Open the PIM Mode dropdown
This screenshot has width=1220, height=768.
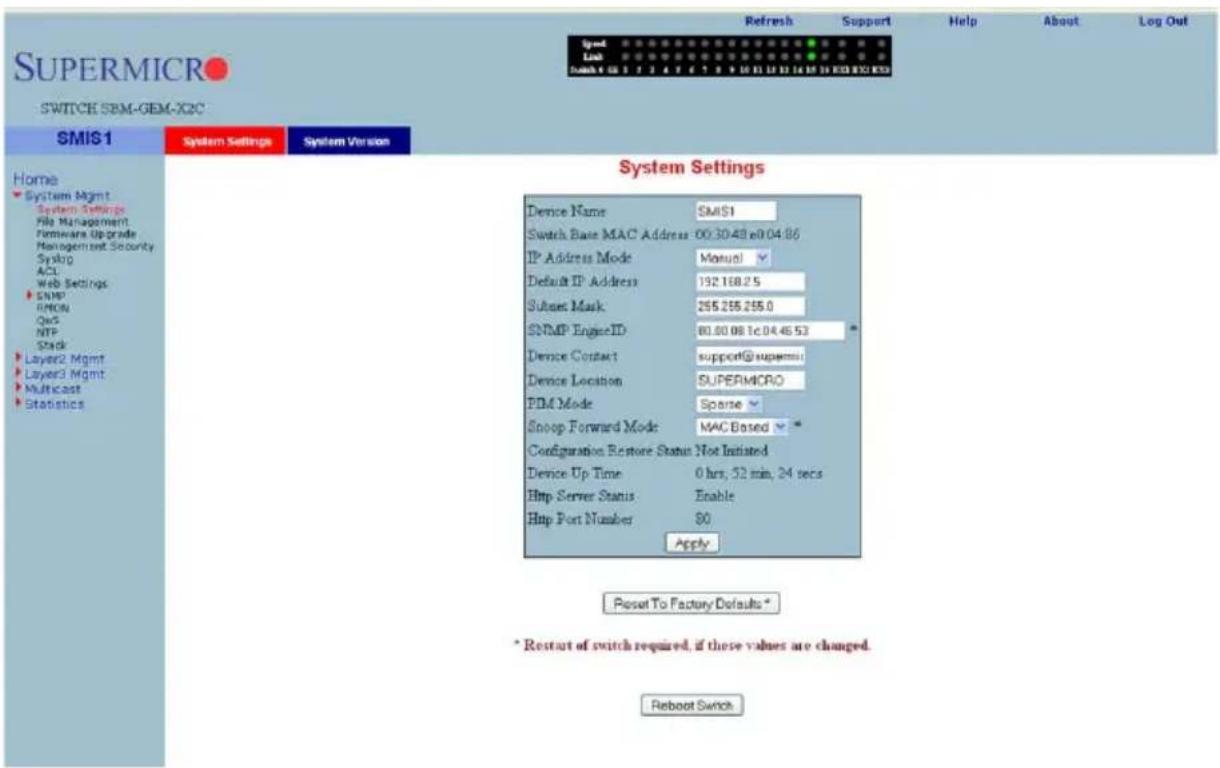[x=729, y=404]
